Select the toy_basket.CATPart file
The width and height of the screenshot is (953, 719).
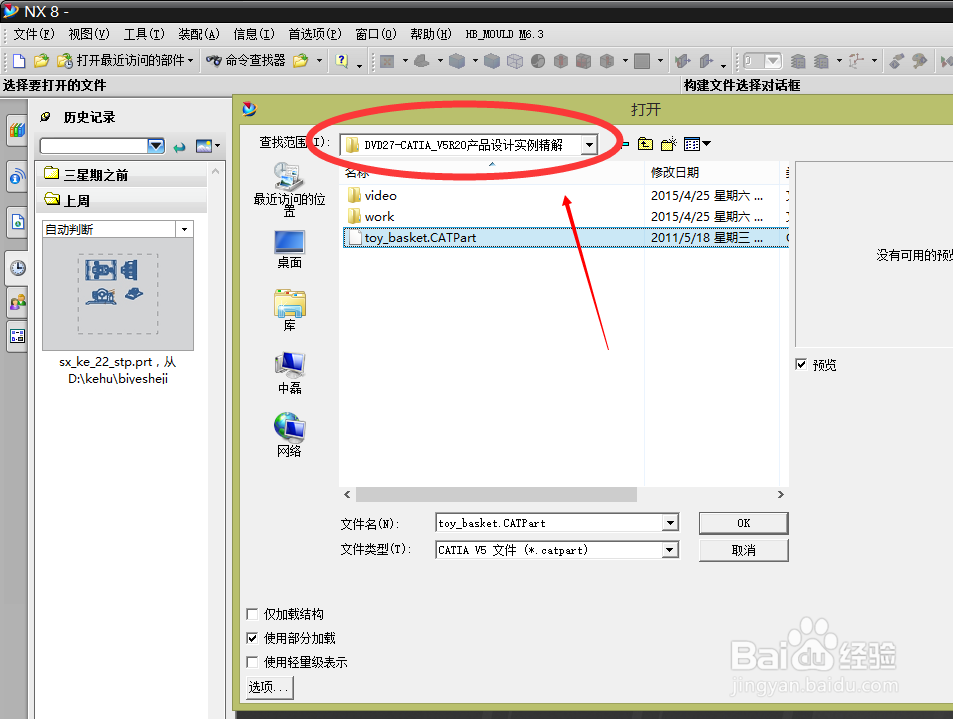pos(420,237)
